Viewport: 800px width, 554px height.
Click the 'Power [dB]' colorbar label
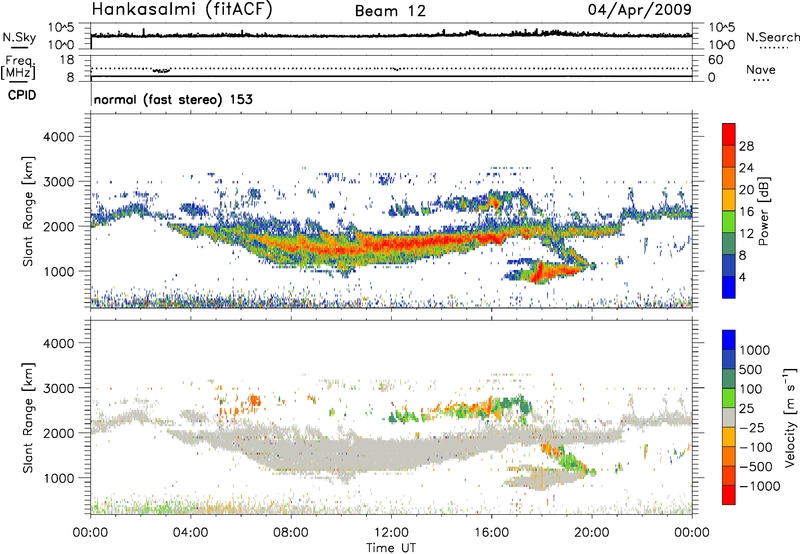pos(763,211)
